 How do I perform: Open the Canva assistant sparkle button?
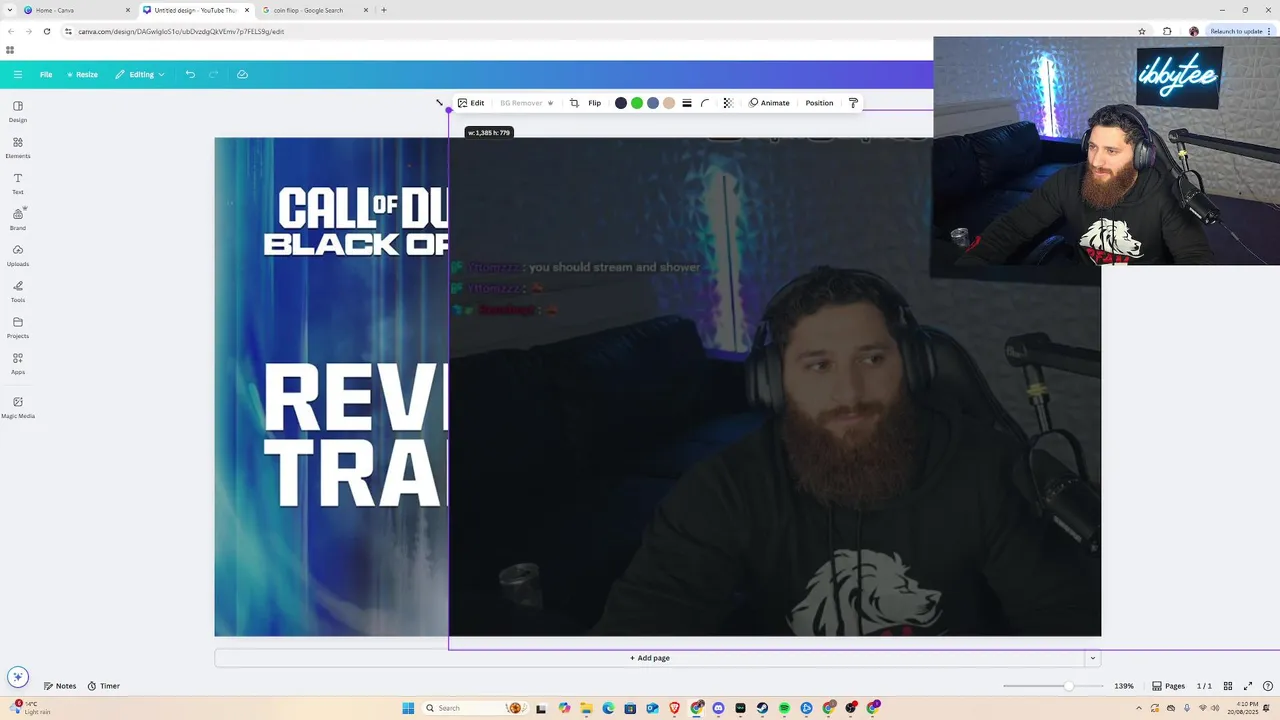pyautogui.click(x=17, y=677)
